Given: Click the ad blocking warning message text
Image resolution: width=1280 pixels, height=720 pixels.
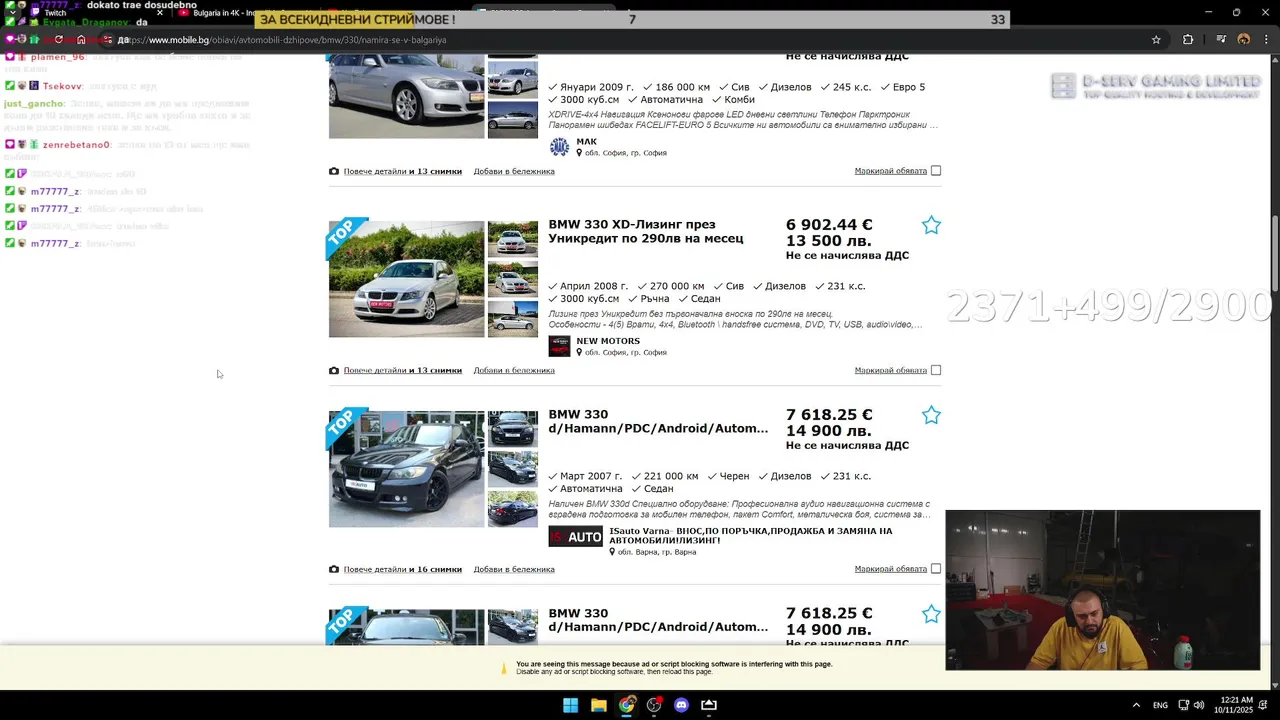Looking at the screenshot, I should (674, 667).
